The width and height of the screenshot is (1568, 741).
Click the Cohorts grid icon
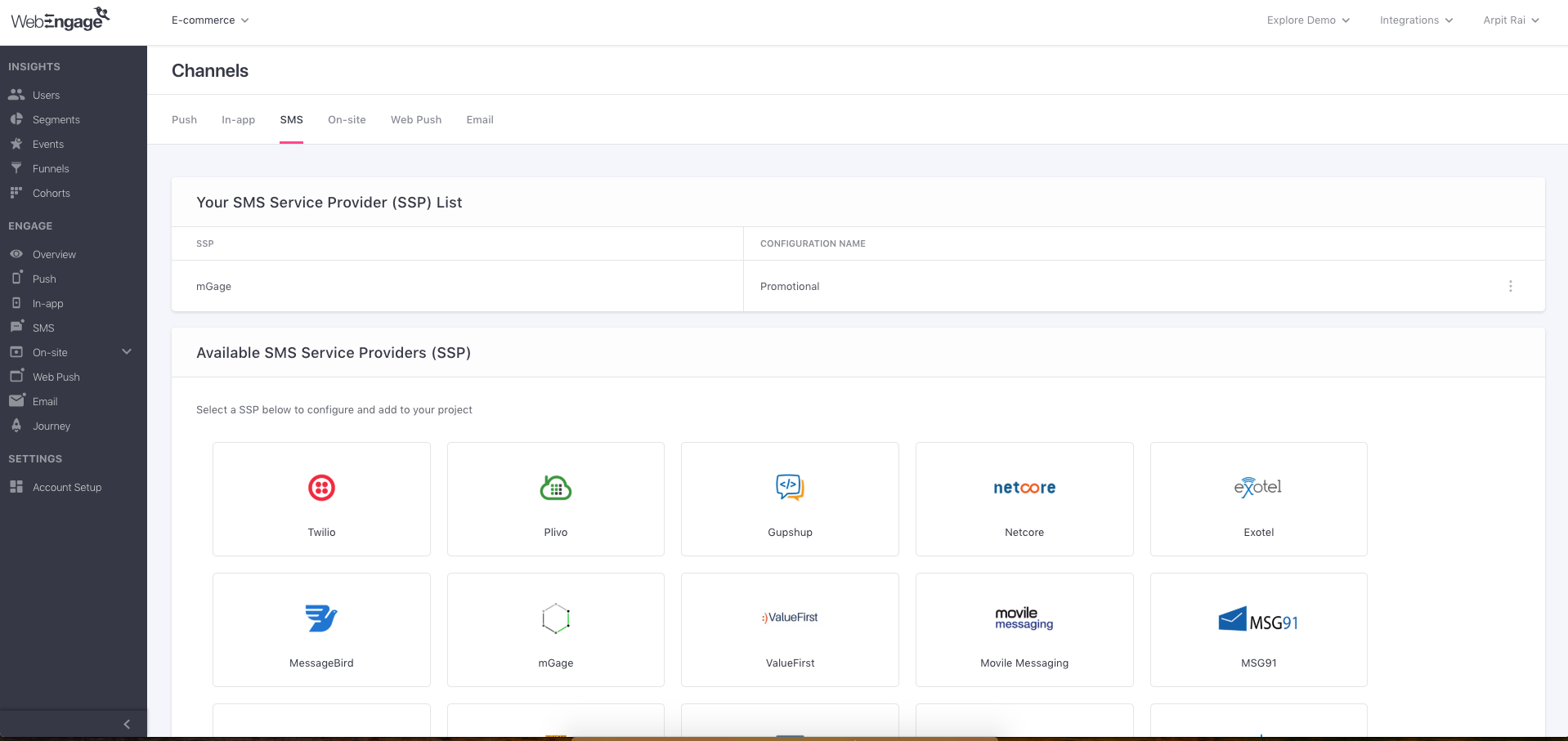point(16,193)
